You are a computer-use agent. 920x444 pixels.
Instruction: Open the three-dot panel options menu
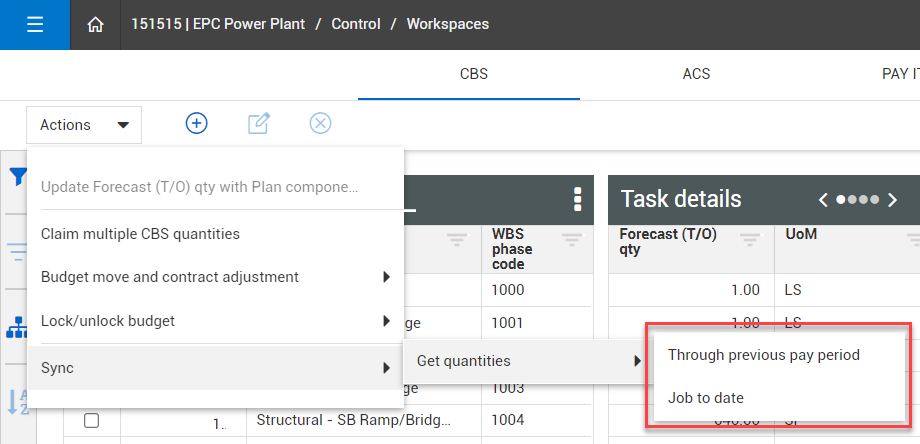577,199
